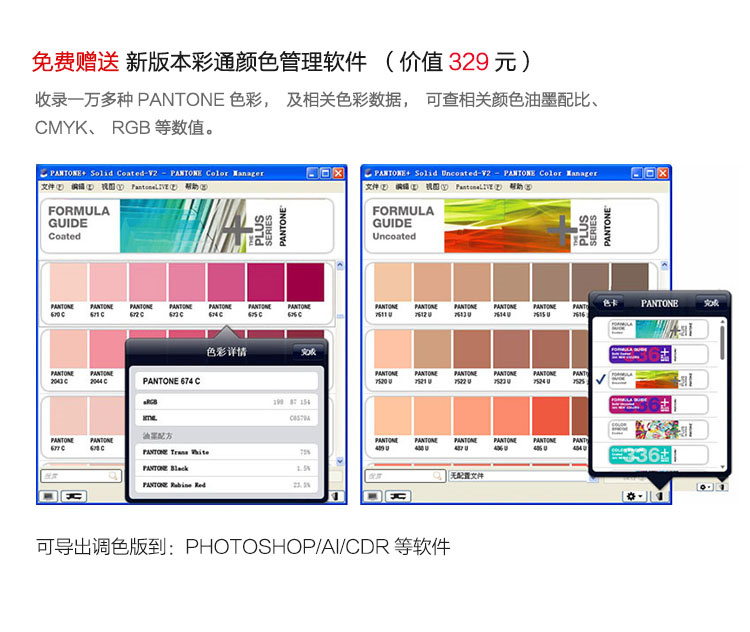This screenshot has height=632, width=750.
Task: Click fan deck icon at Coated window bottom right
Action: click(x=336, y=496)
